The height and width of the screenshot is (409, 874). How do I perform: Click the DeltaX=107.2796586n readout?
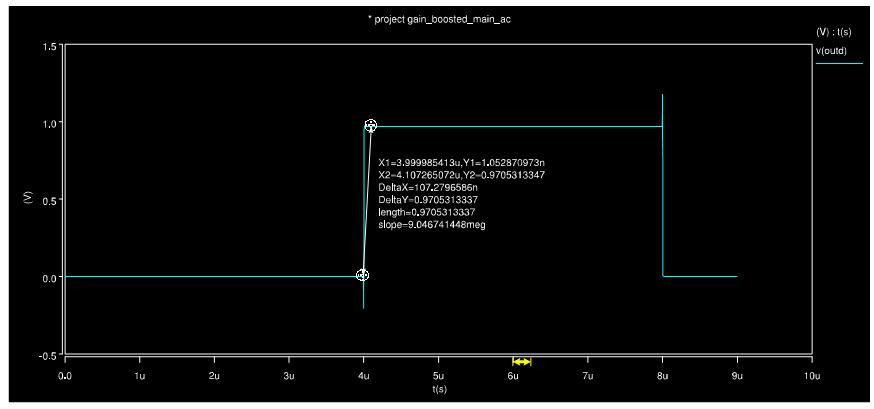[x=428, y=187]
